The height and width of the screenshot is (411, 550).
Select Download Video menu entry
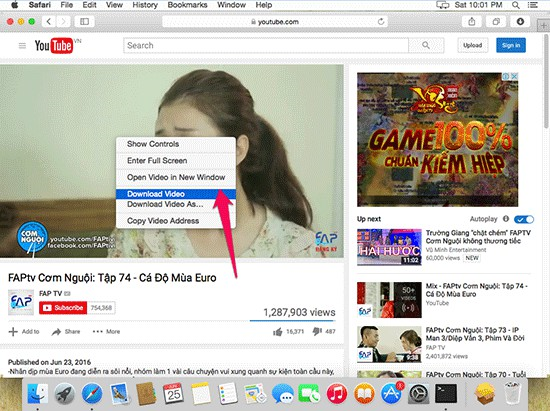pos(176,194)
